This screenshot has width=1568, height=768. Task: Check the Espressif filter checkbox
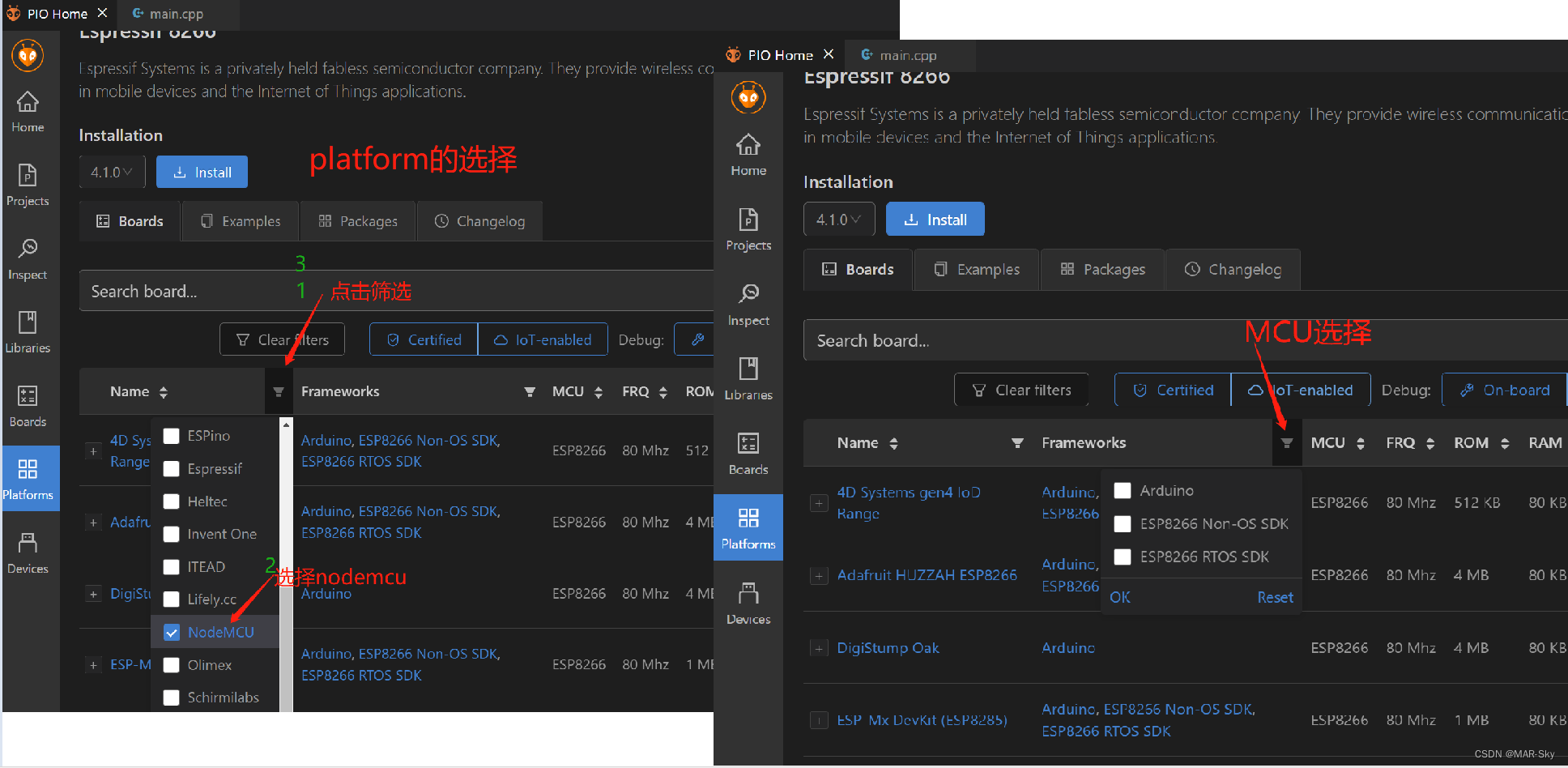[x=172, y=469]
